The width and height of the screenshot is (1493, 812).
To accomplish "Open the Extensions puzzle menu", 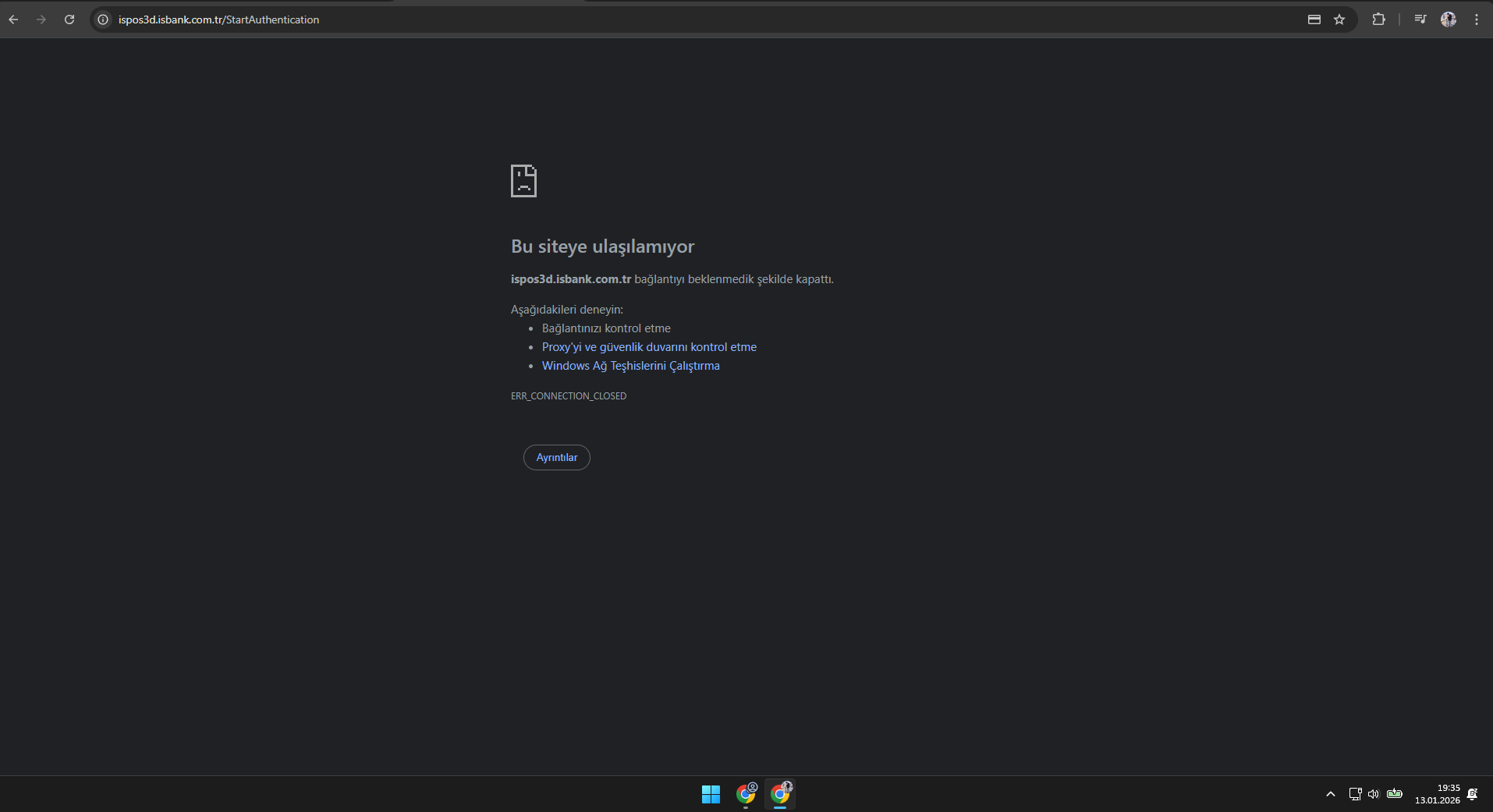I will pos(1378,20).
